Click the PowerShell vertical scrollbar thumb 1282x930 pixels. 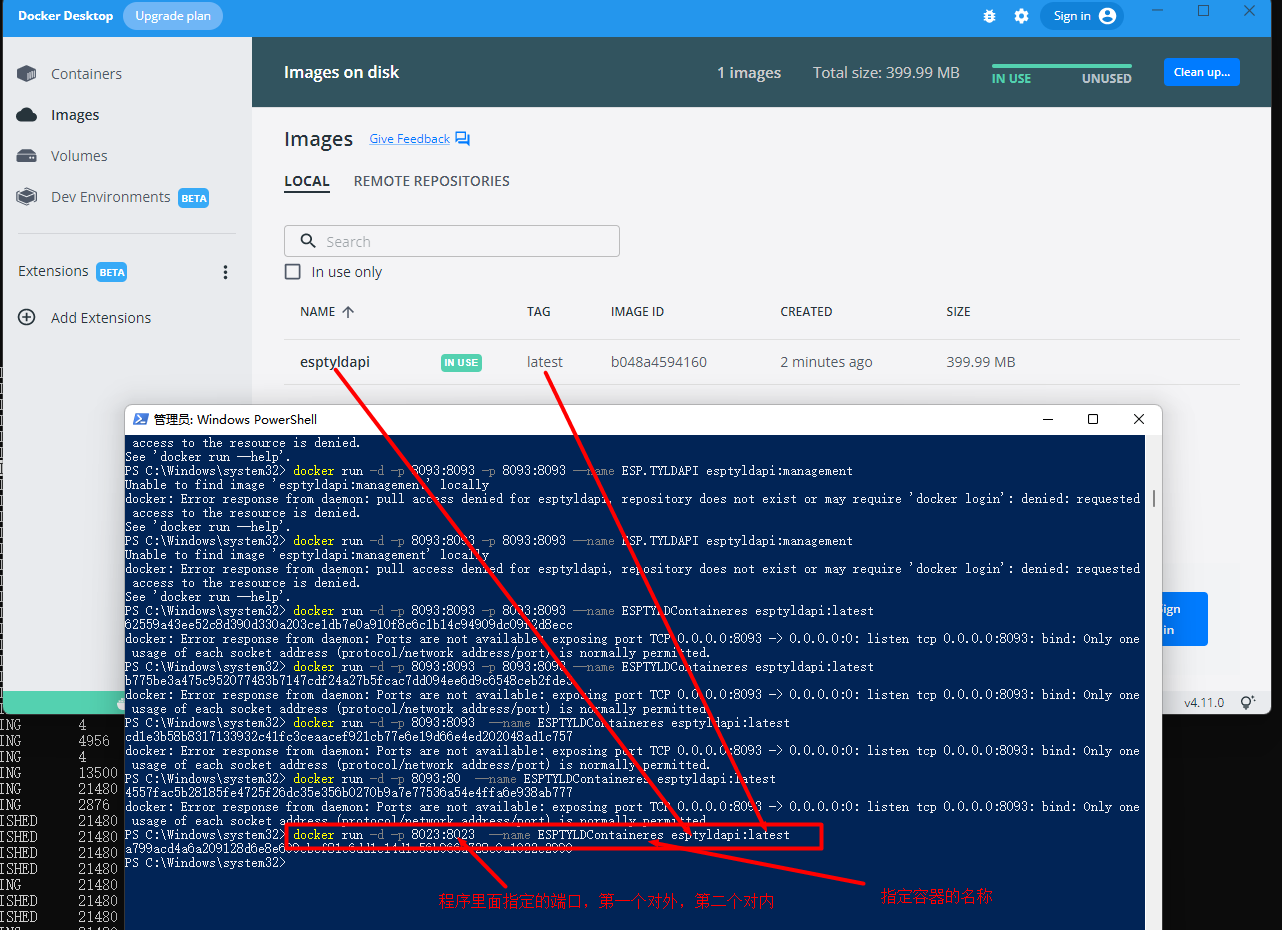point(1154,498)
